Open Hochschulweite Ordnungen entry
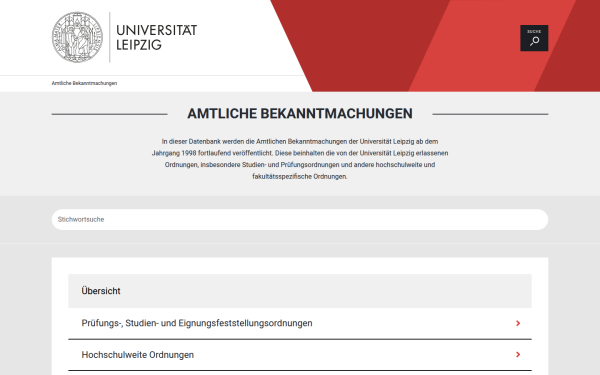The width and height of the screenshot is (600, 375). [300, 355]
